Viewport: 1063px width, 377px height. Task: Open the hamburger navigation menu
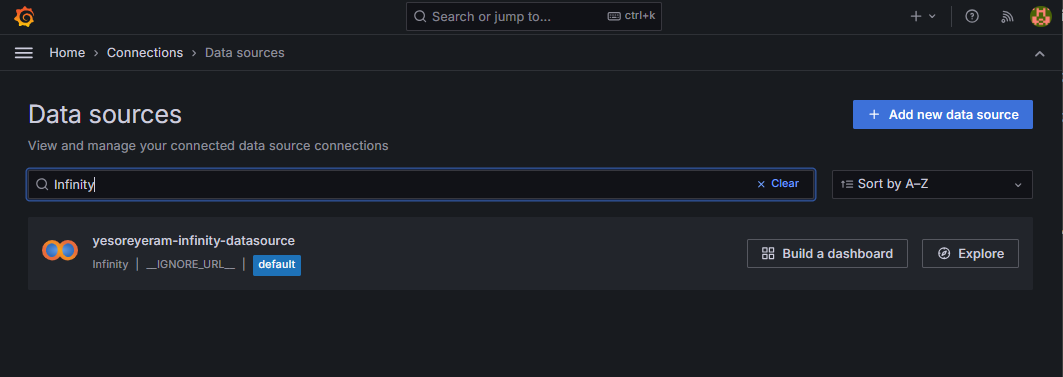[x=24, y=53]
